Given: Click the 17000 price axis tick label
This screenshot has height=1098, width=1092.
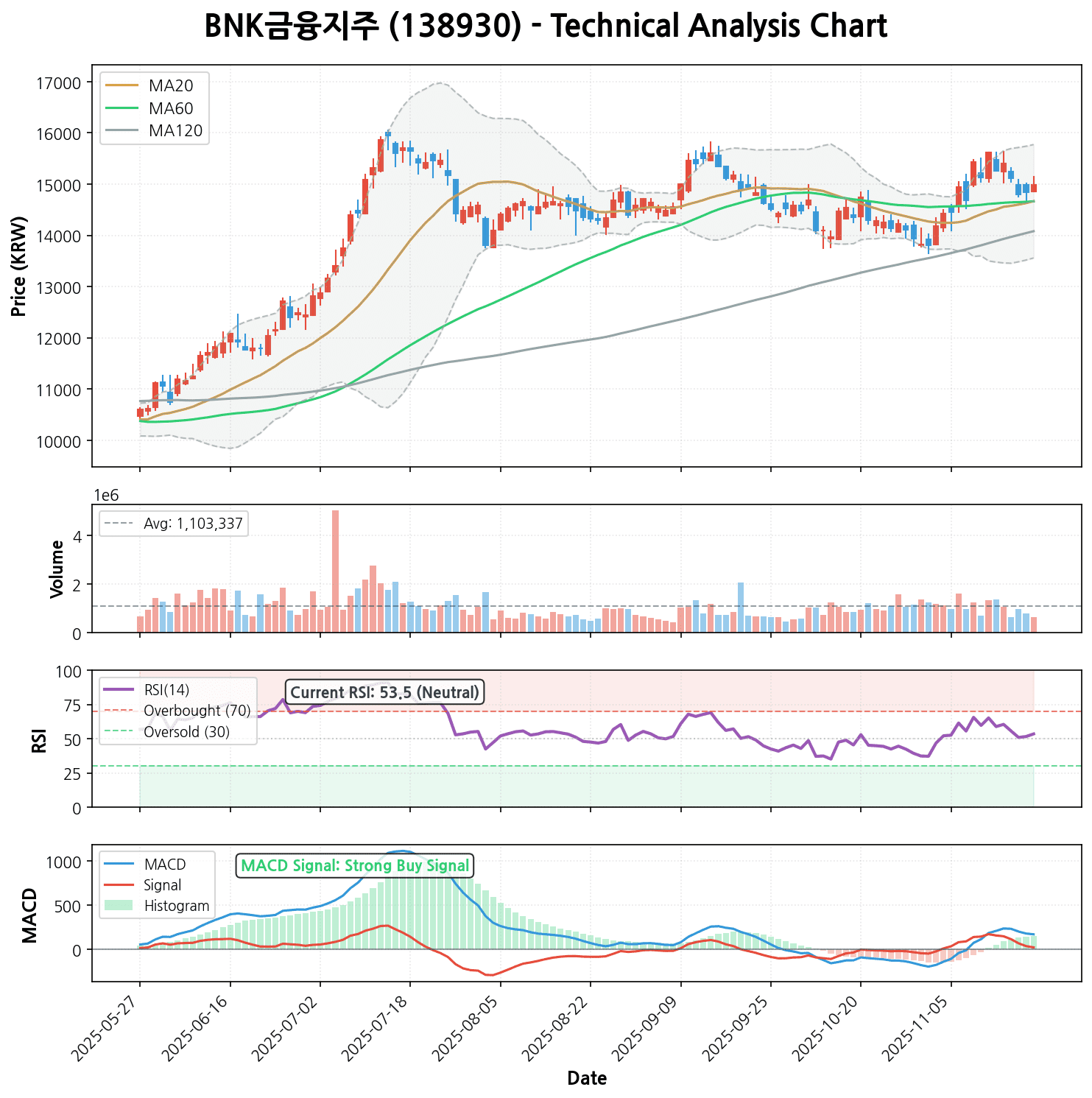Looking at the screenshot, I should (x=57, y=82).
